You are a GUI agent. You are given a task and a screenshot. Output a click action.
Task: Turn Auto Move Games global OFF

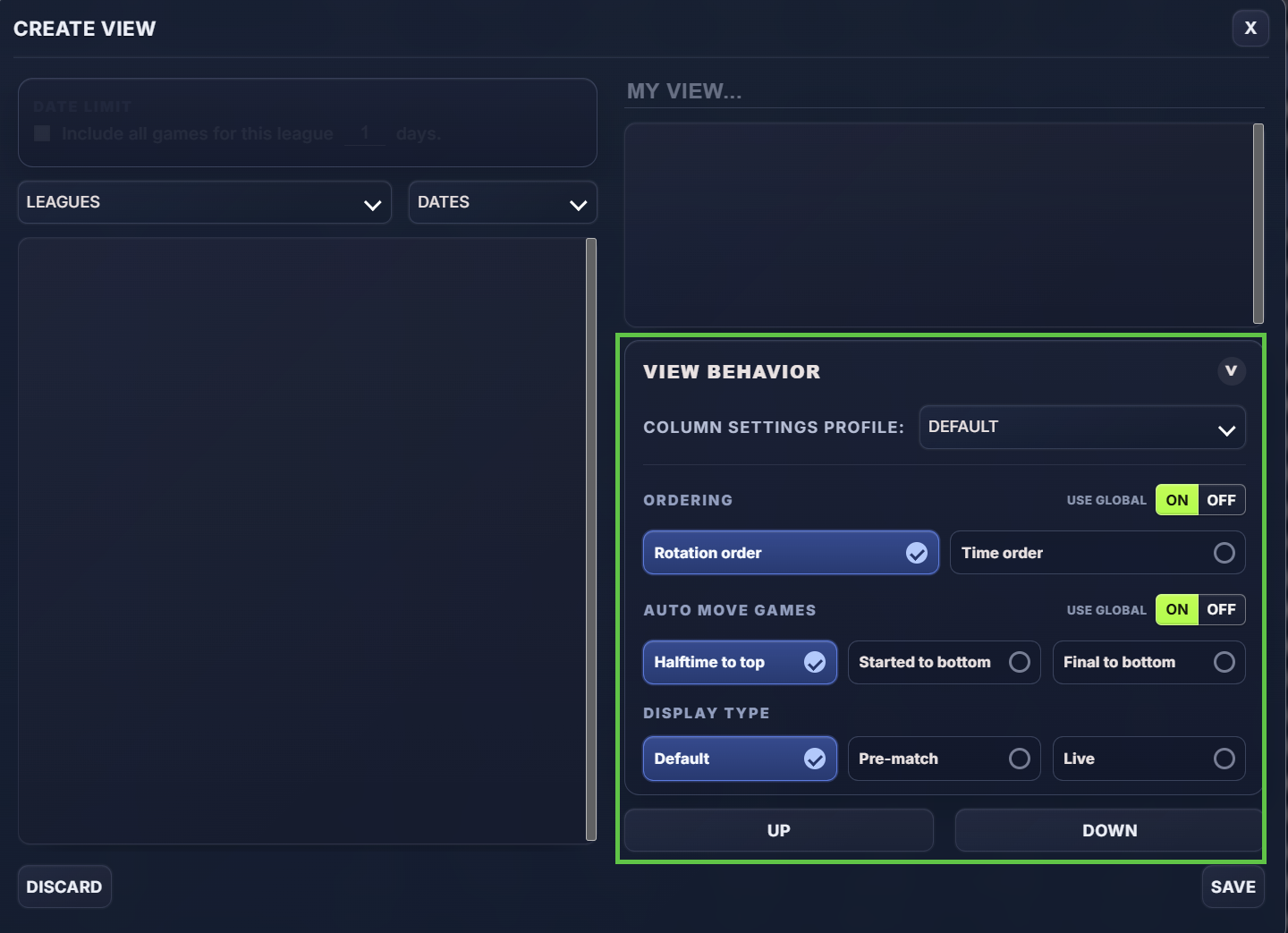click(x=1221, y=610)
